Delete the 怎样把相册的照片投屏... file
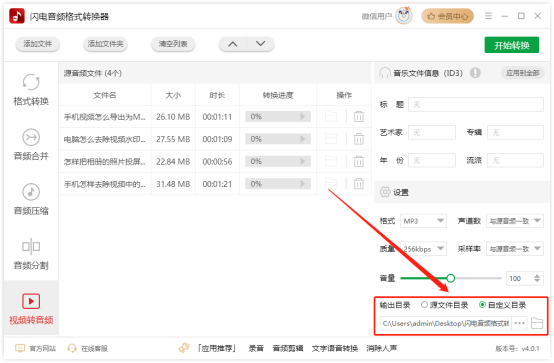 (x=359, y=161)
